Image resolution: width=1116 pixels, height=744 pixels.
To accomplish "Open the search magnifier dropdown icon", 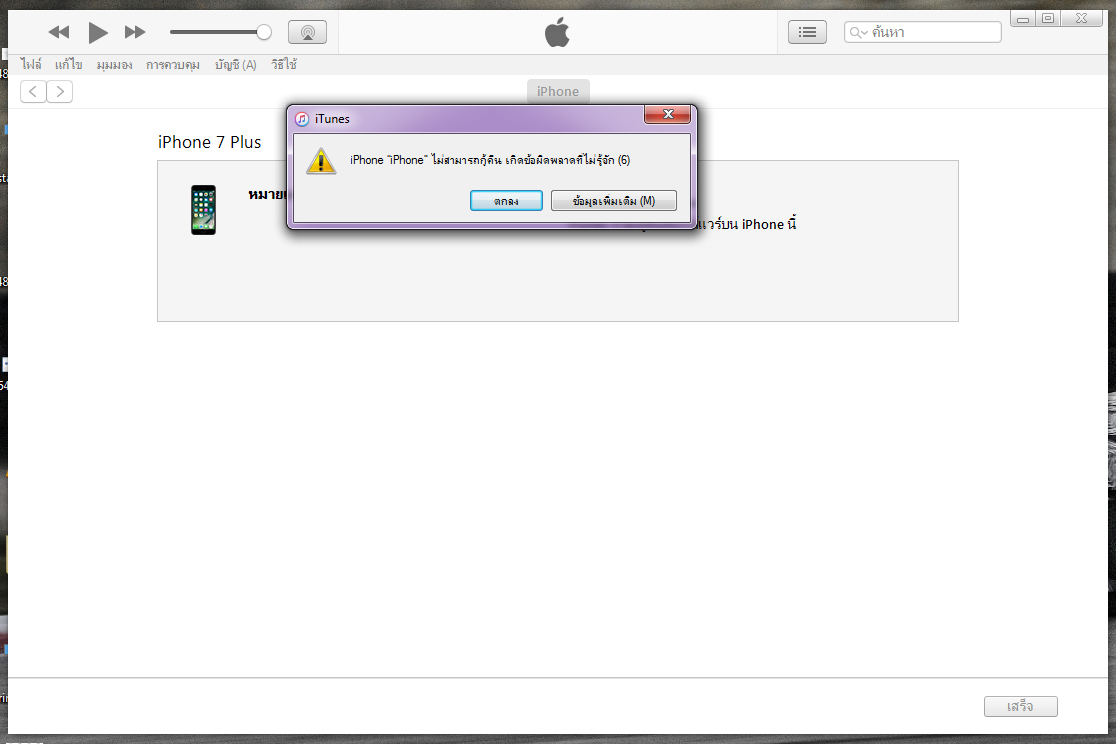I will (858, 32).
